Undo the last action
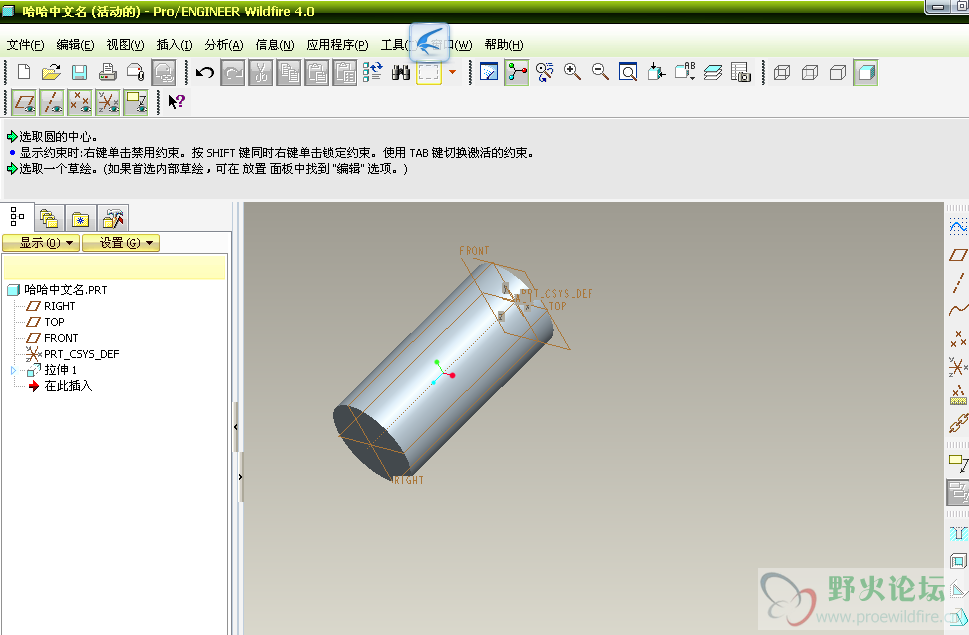This screenshot has height=635, width=969. coord(205,73)
